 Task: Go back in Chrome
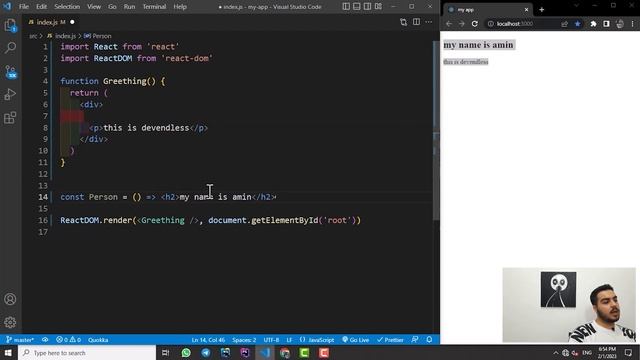449,24
